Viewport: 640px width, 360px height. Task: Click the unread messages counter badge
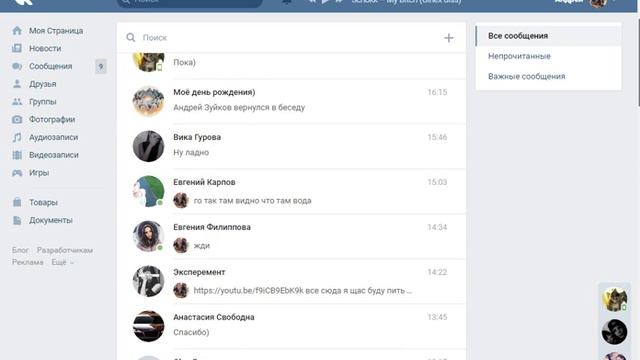[x=101, y=66]
